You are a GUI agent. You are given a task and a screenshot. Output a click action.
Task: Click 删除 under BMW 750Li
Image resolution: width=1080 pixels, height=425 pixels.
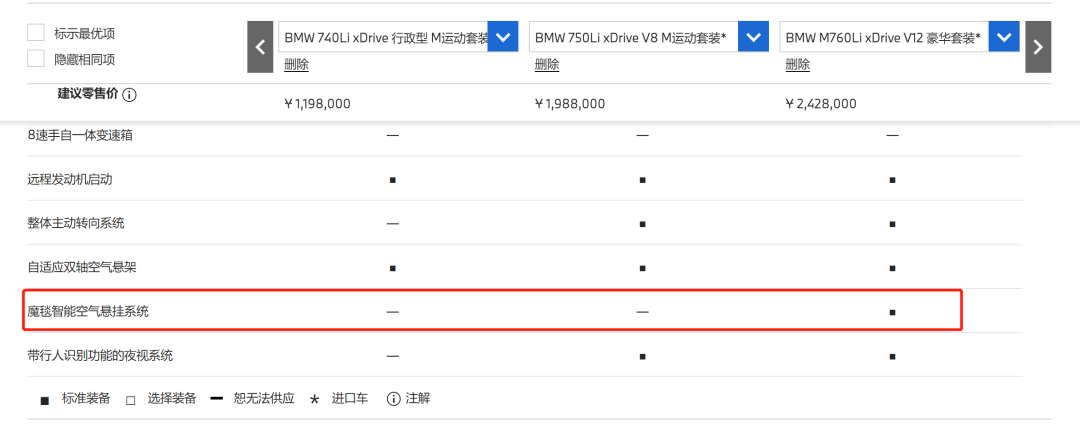[547, 65]
